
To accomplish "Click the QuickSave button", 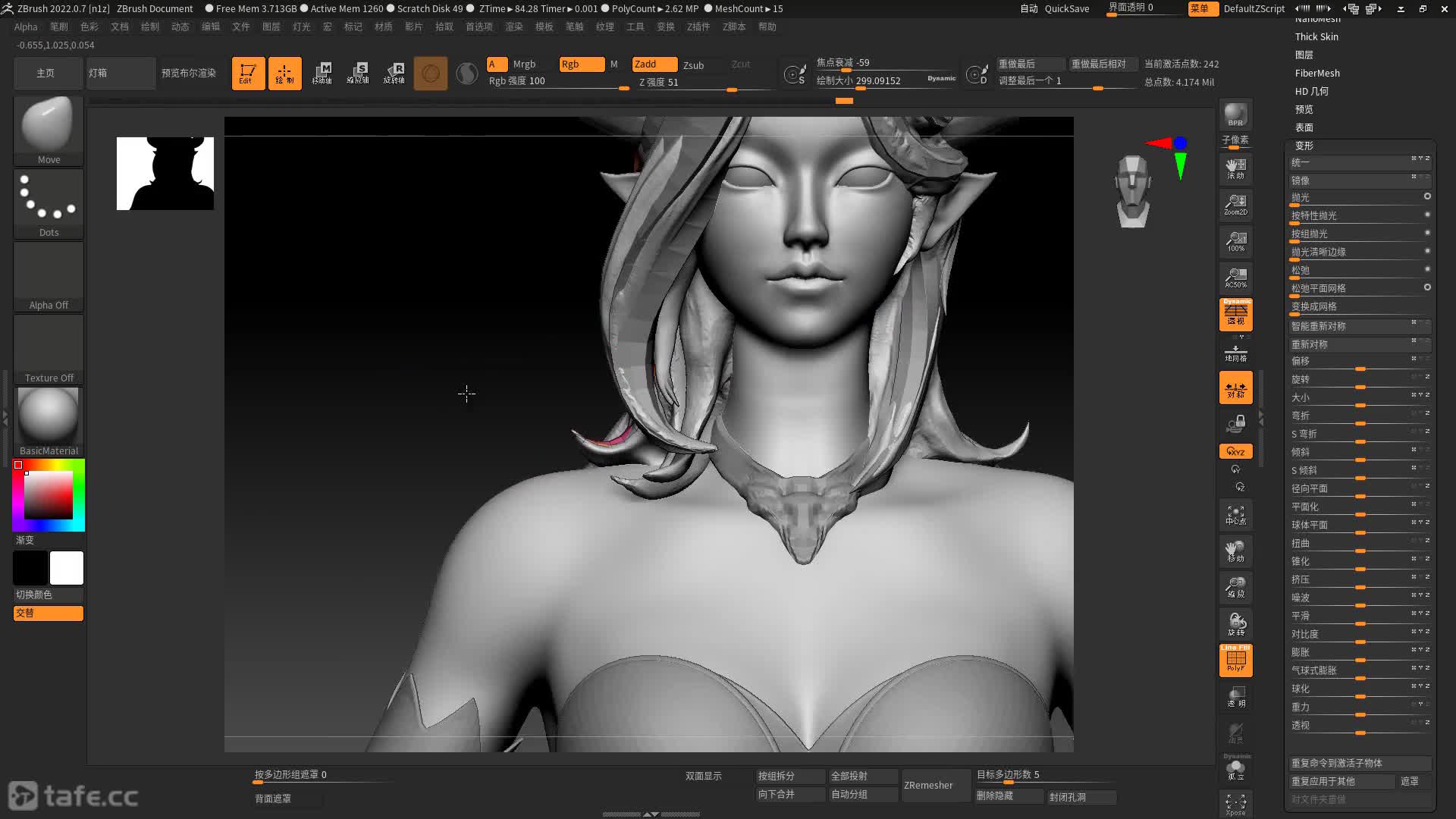I will pyautogui.click(x=1066, y=8).
